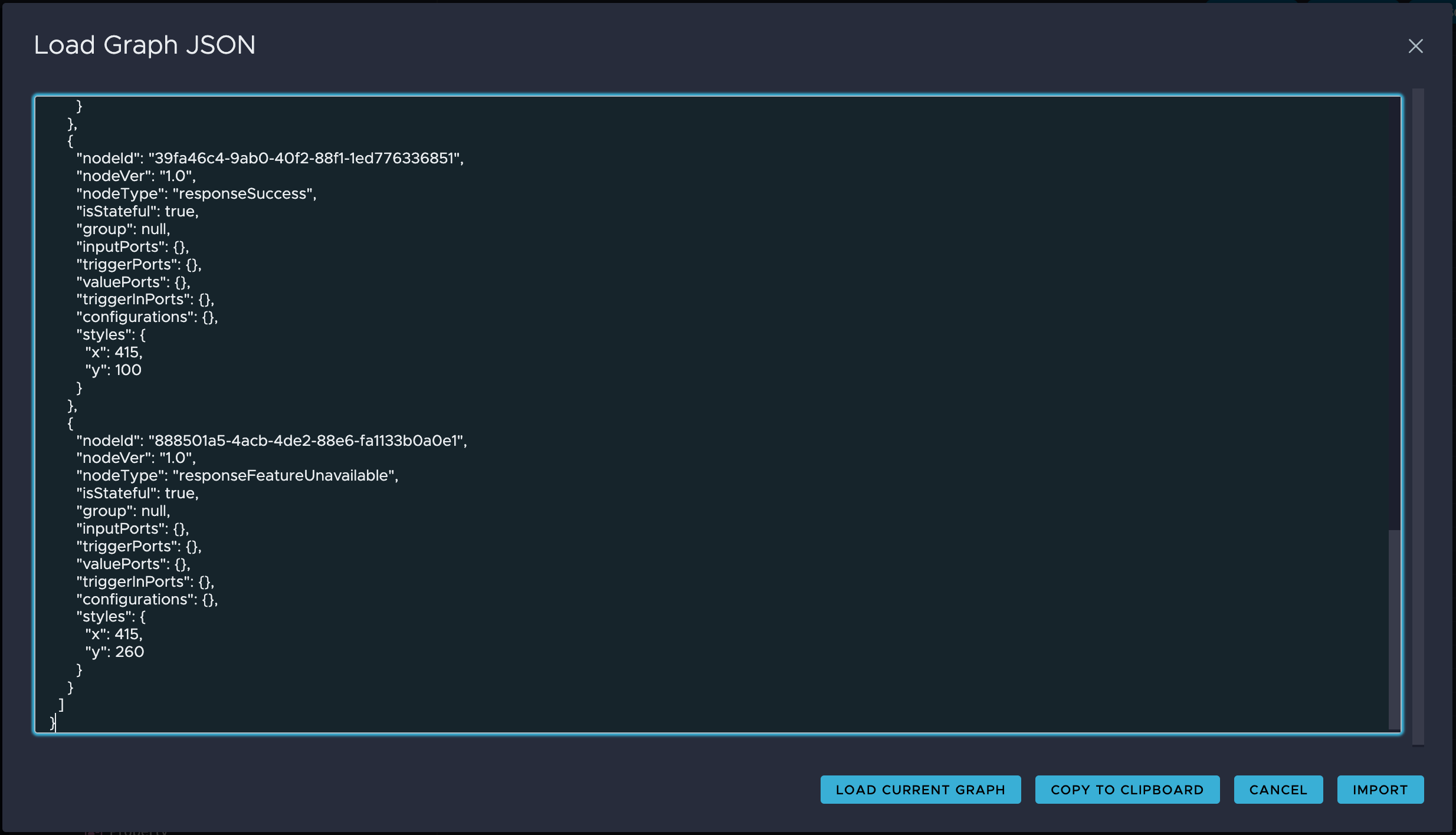
Task: Click the dialog's outer vertical scrollbar
Action: (x=1418, y=416)
